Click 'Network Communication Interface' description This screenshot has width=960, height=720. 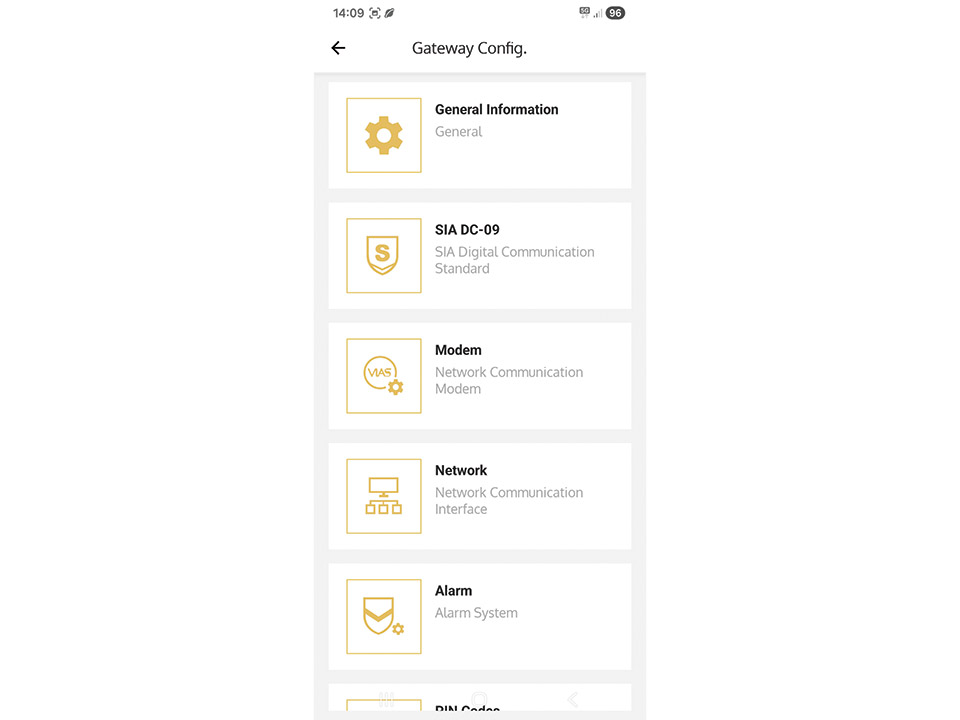pos(509,501)
